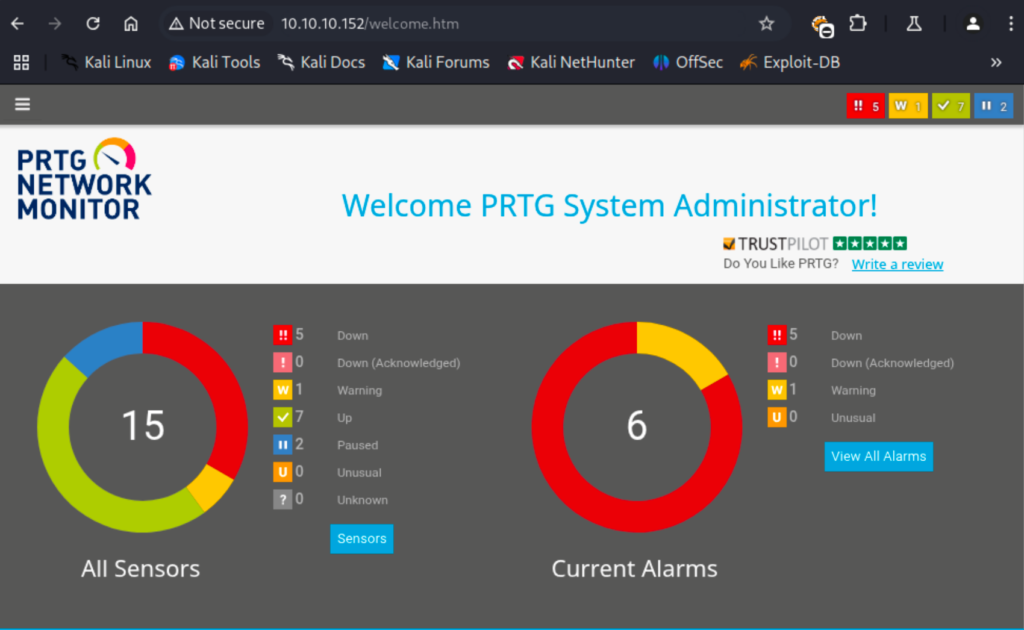1024x630 pixels.
Task: Open the browser three-dot menu
Action: [1010, 24]
